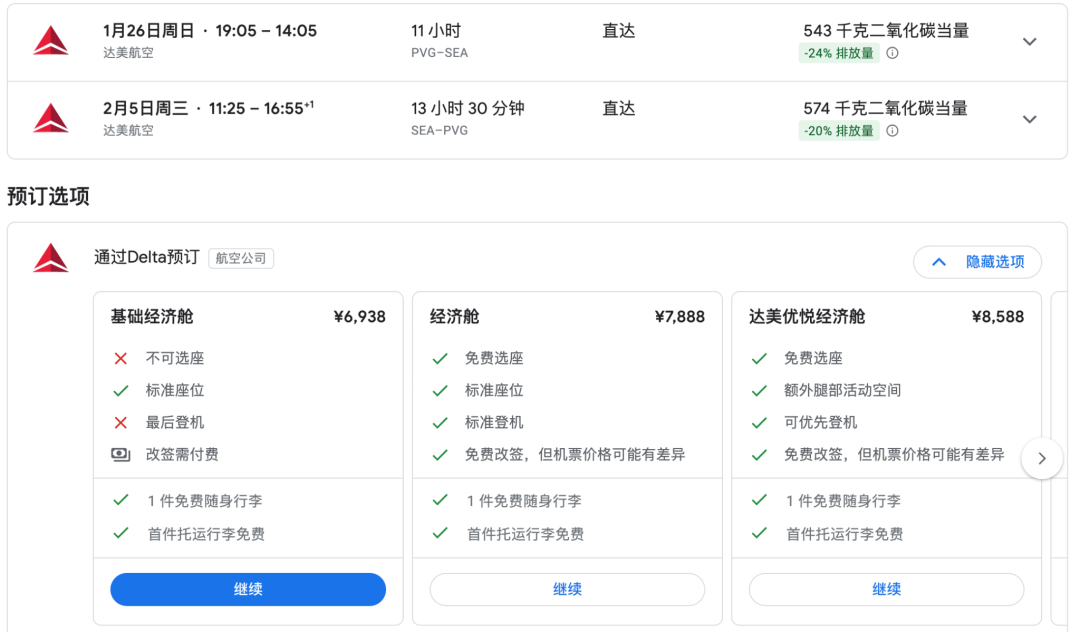Click 574 千克二氧化碳当量 text
The image size is (1080, 632).
click(x=886, y=109)
